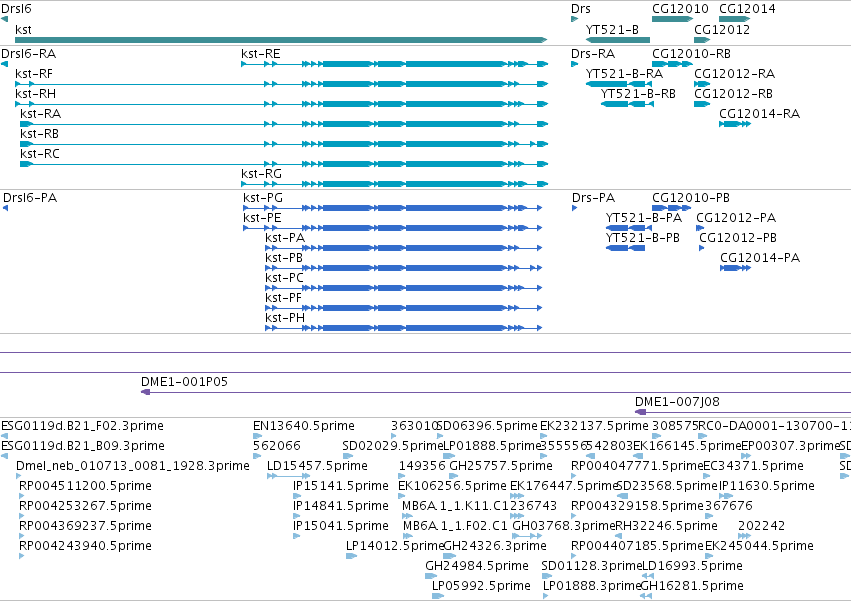Select the YT521-B-PB protein feature

(x=625, y=248)
